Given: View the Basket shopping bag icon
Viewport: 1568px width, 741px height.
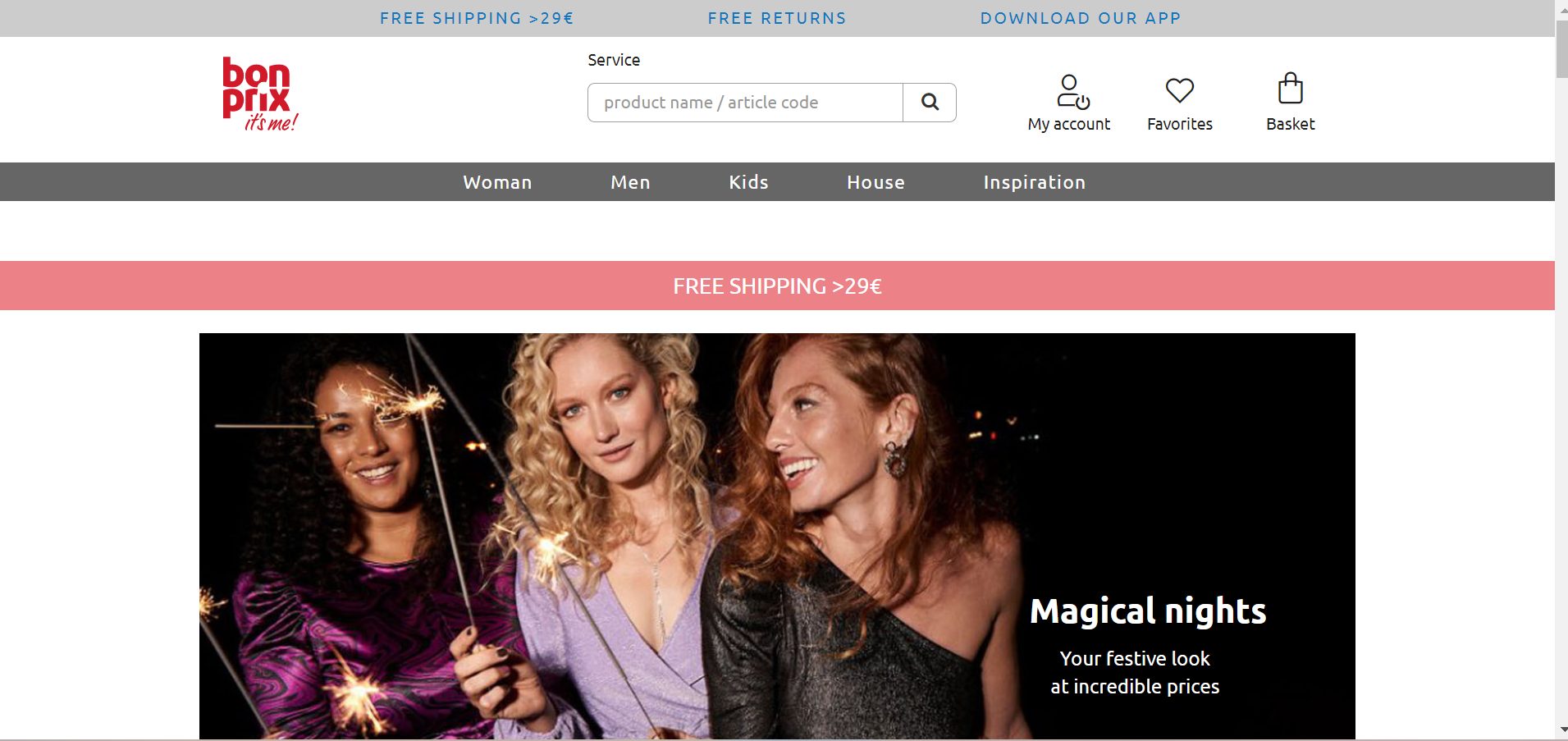Looking at the screenshot, I should click(x=1290, y=89).
